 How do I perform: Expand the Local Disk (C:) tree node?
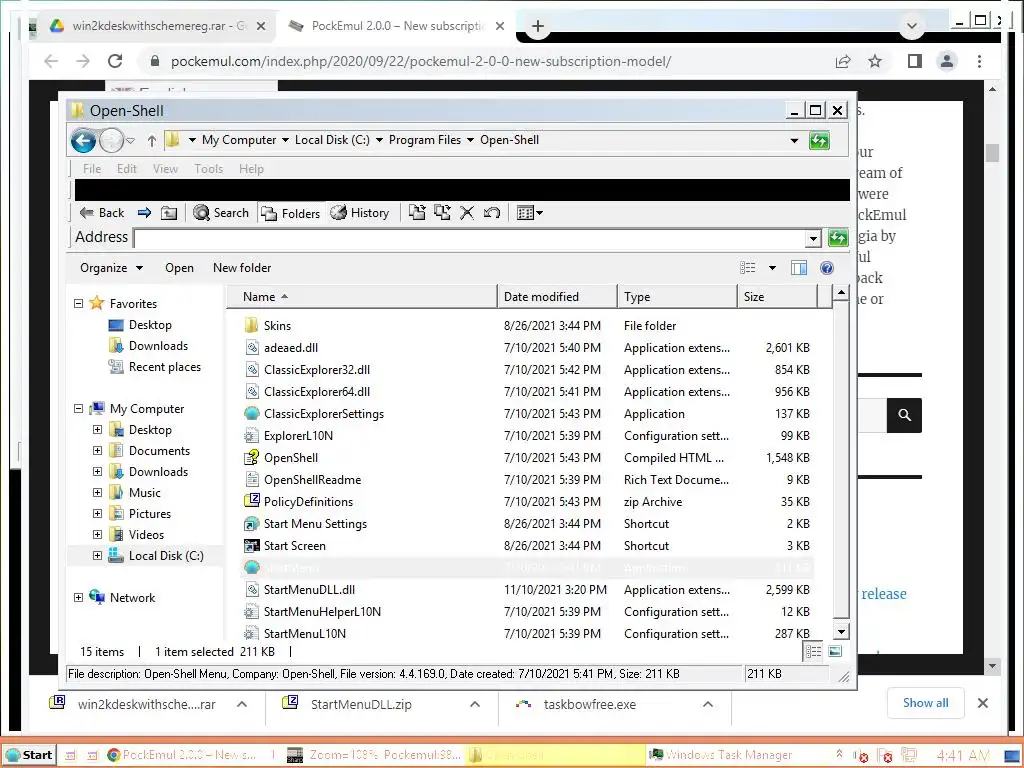97,556
